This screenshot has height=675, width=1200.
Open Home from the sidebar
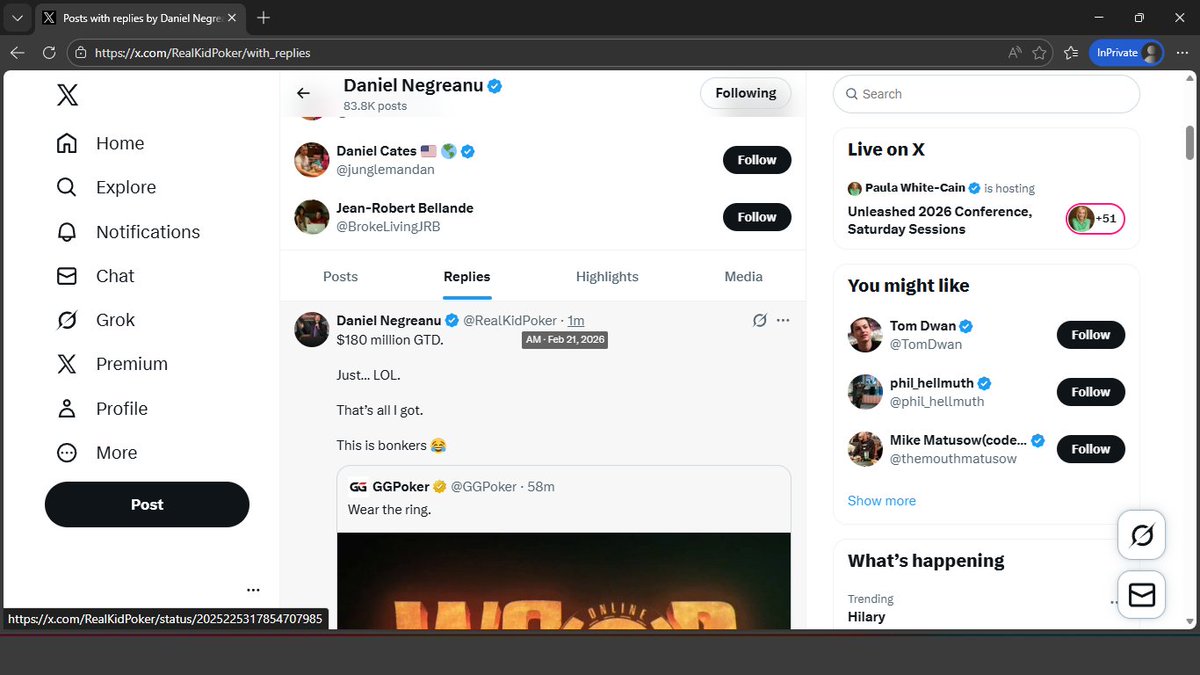(100, 143)
